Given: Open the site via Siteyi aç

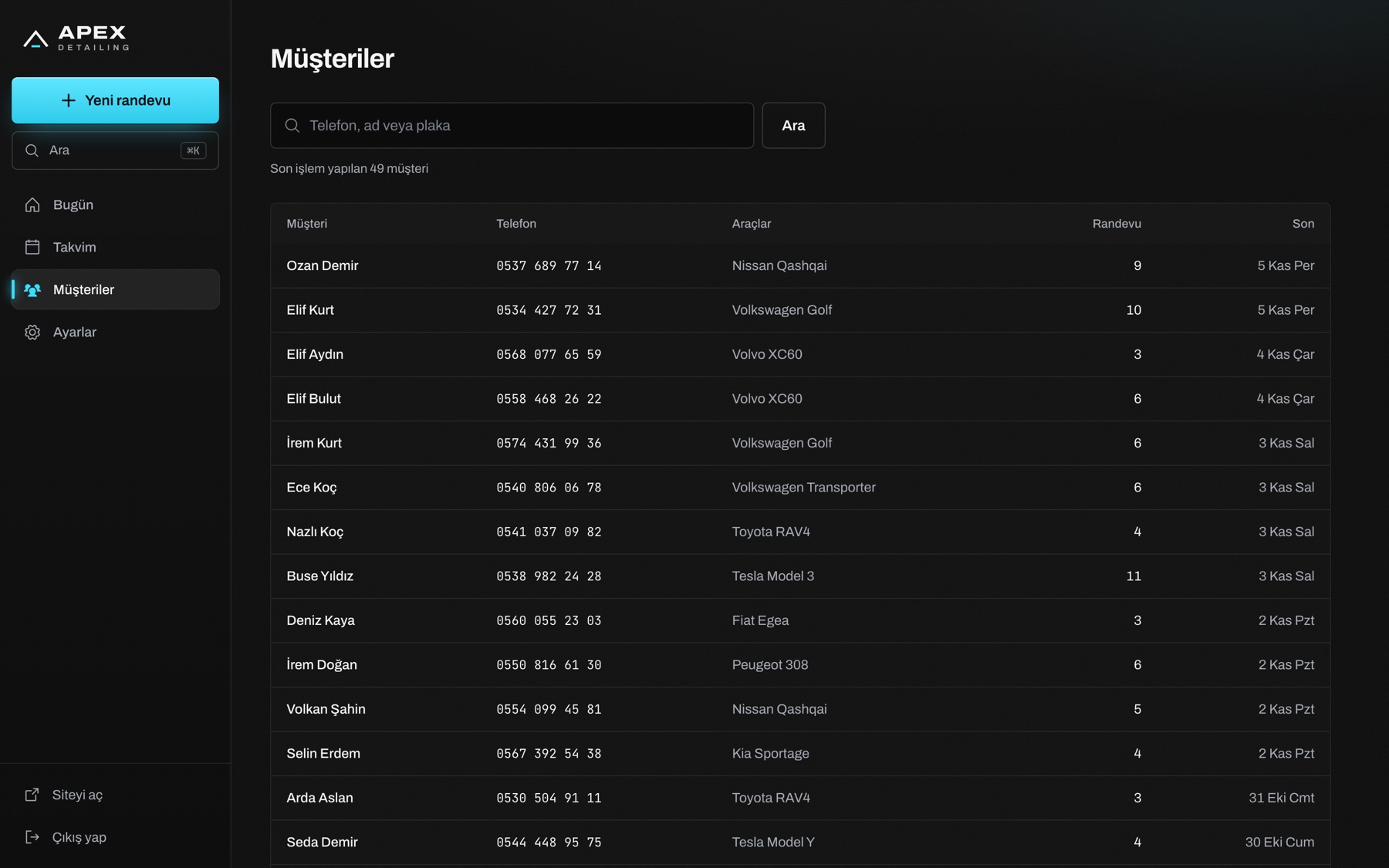Looking at the screenshot, I should tap(115, 795).
